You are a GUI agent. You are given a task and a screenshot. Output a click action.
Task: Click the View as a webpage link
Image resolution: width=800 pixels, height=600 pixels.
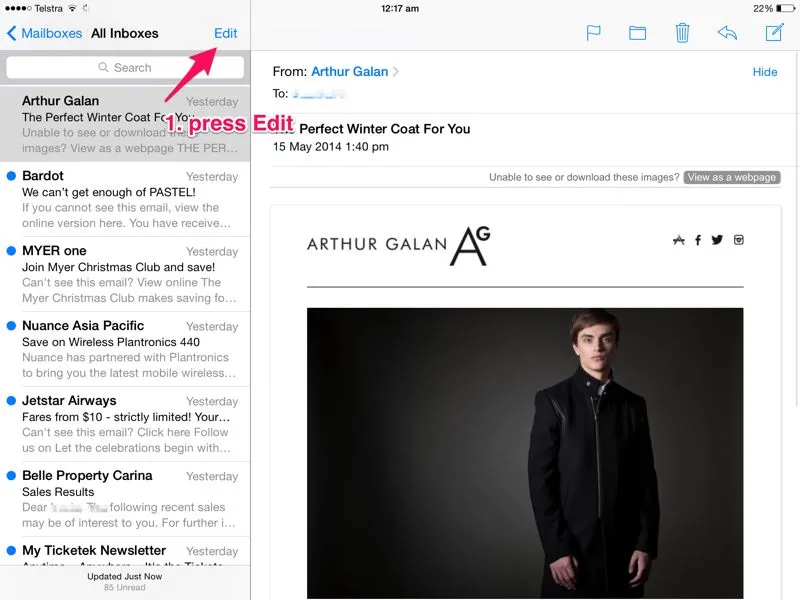(731, 177)
